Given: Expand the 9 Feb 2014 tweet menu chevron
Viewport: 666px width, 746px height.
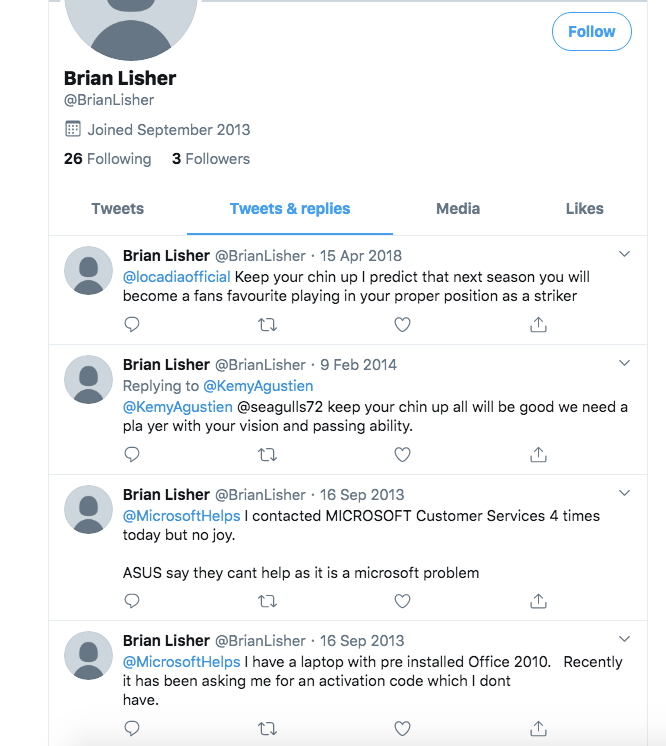Looking at the screenshot, I should tap(624, 363).
